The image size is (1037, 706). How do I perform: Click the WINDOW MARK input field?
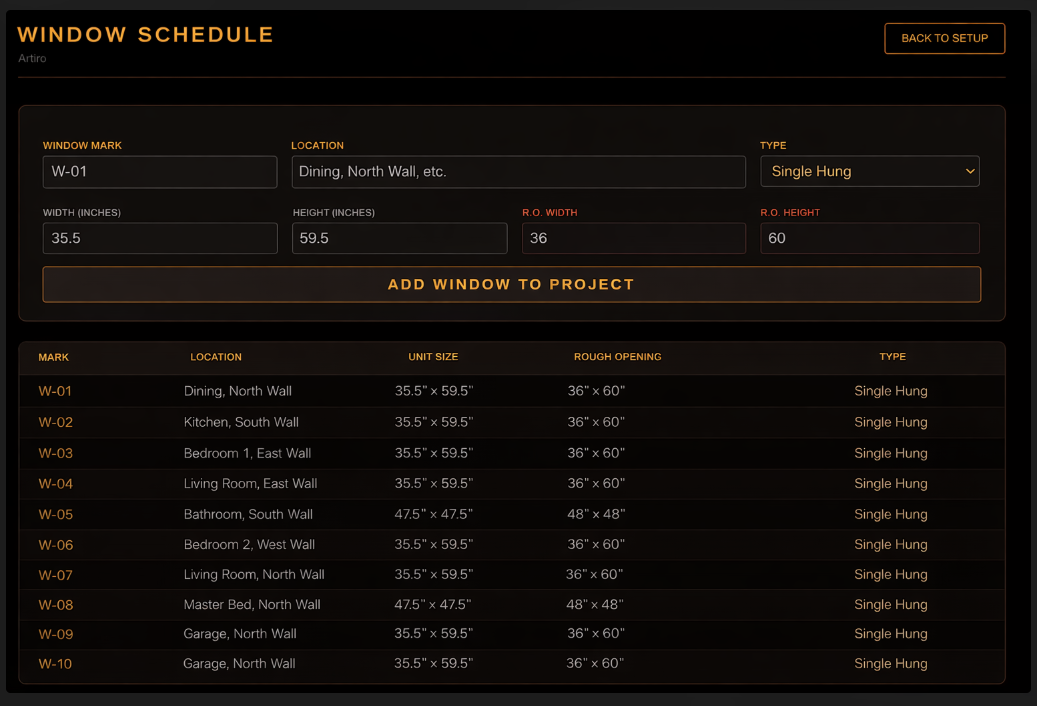(x=159, y=171)
